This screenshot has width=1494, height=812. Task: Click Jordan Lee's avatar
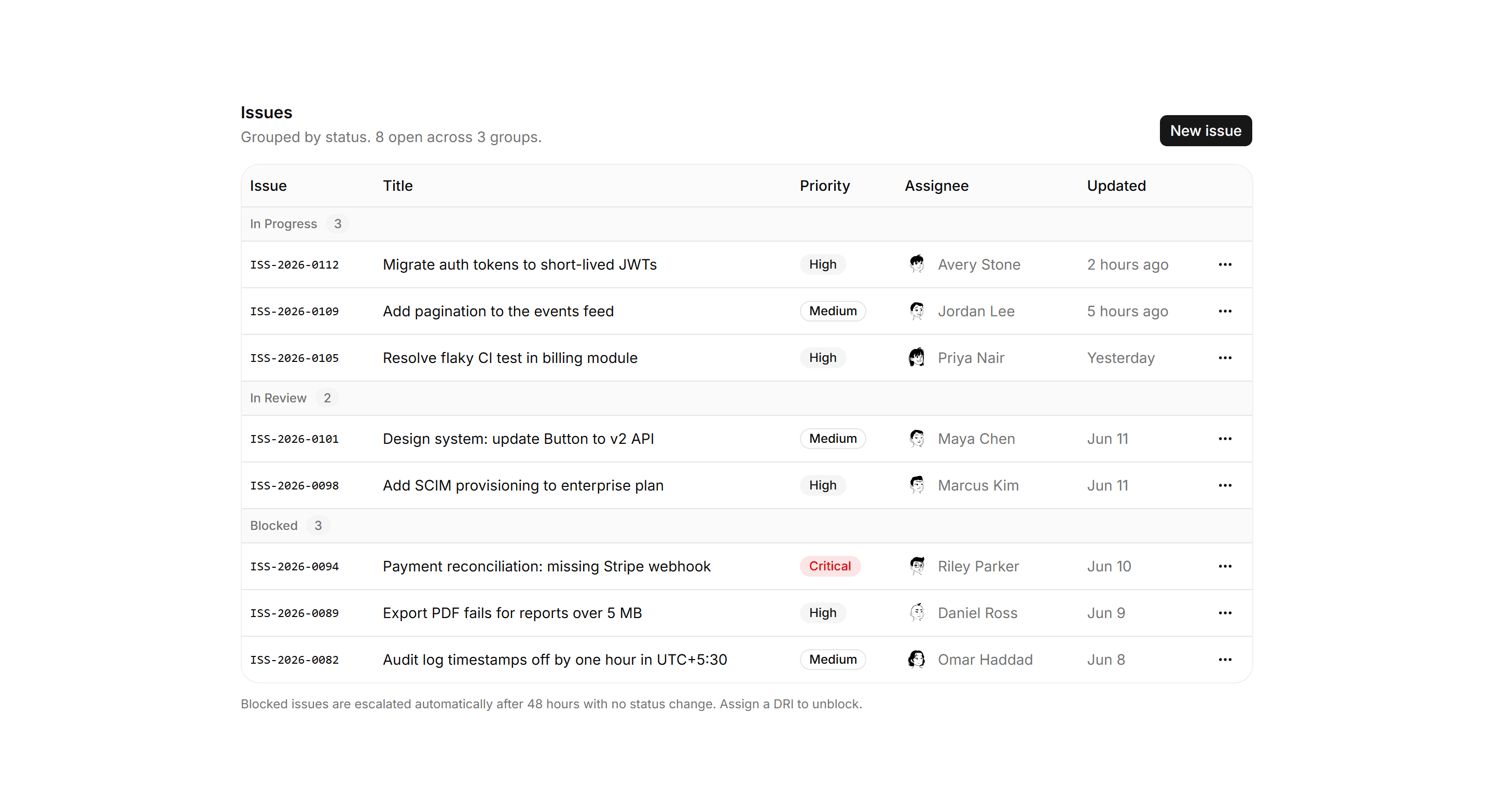[x=917, y=311]
